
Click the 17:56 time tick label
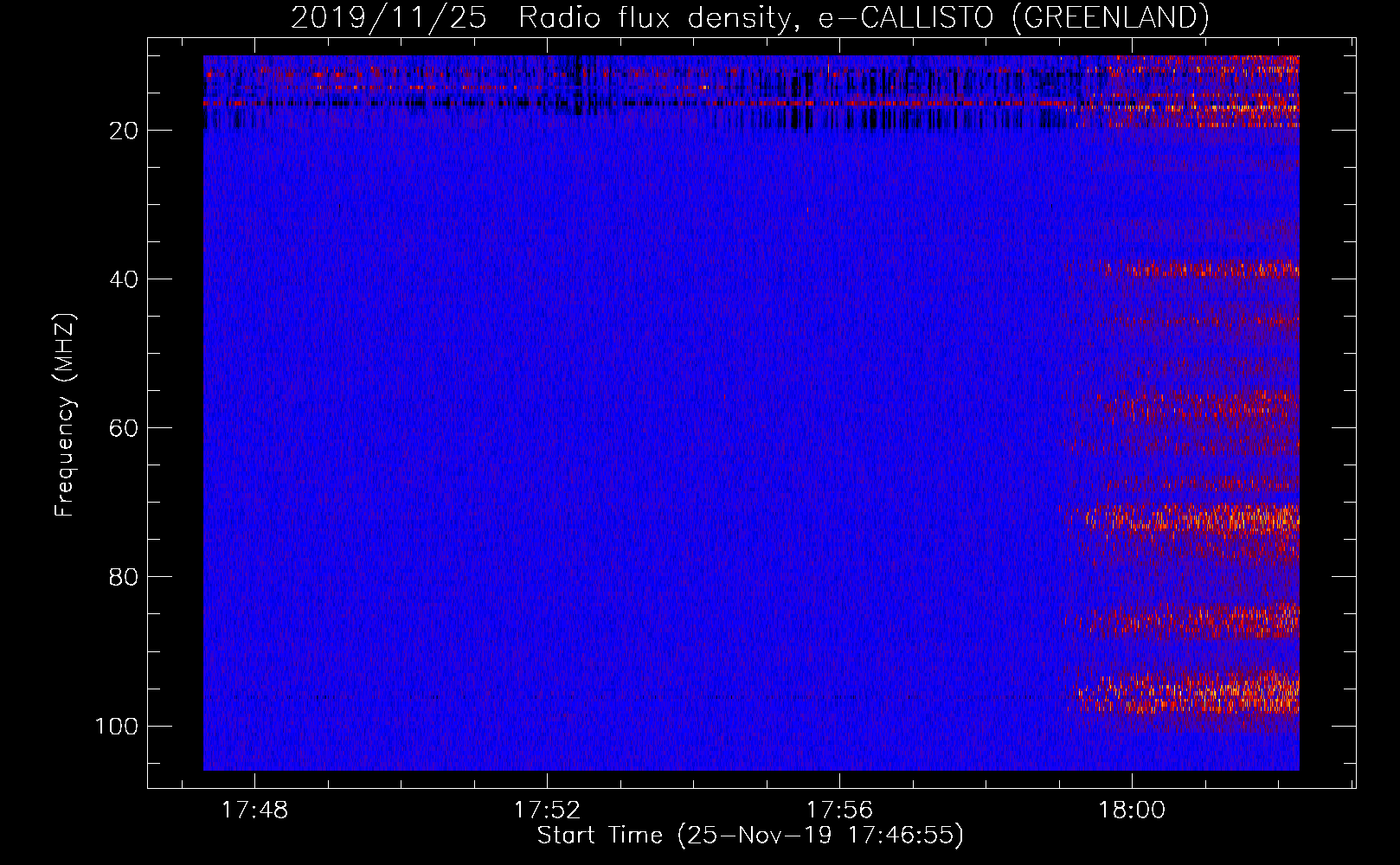click(839, 811)
